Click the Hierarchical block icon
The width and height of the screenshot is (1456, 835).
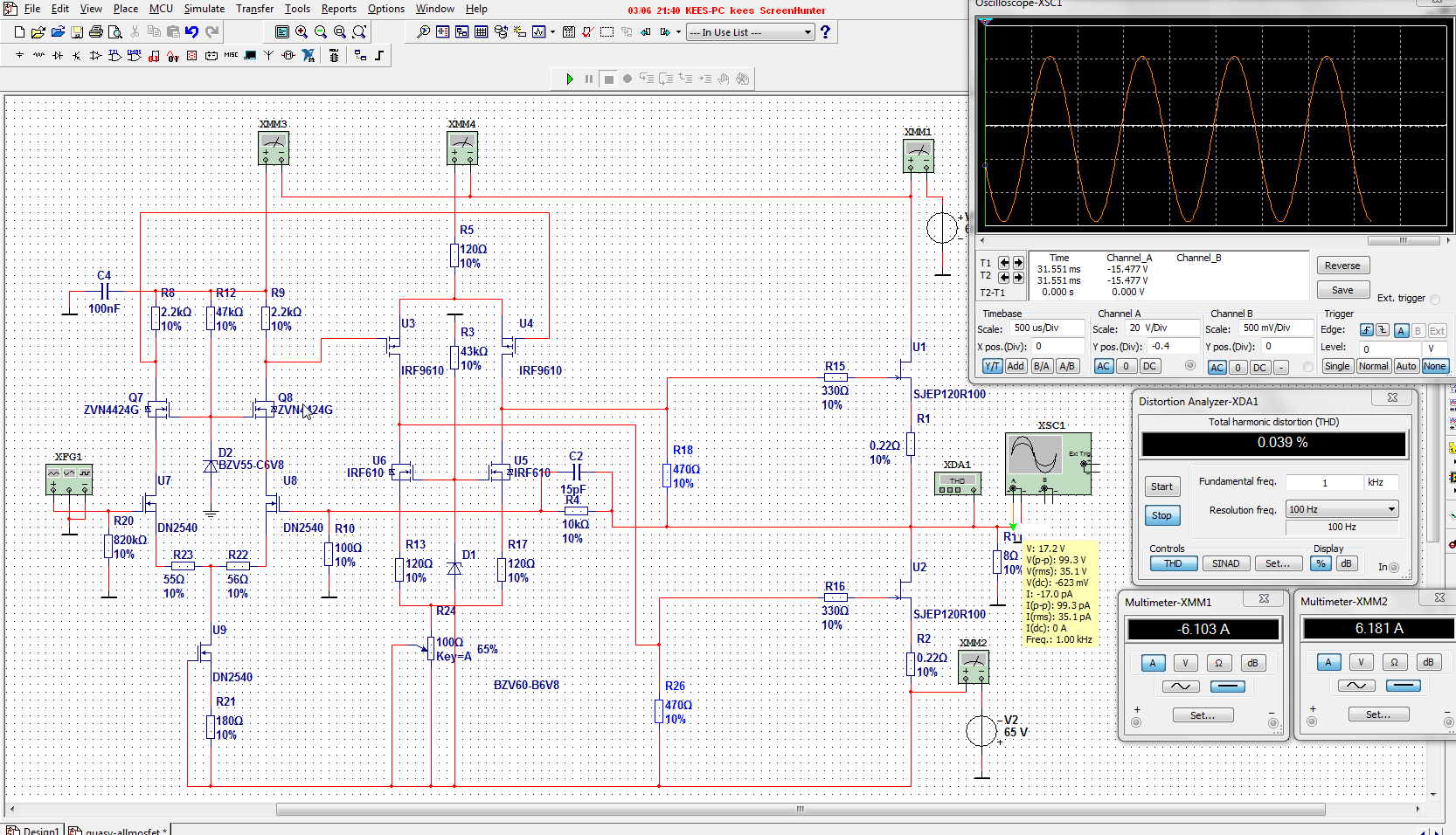(x=360, y=55)
